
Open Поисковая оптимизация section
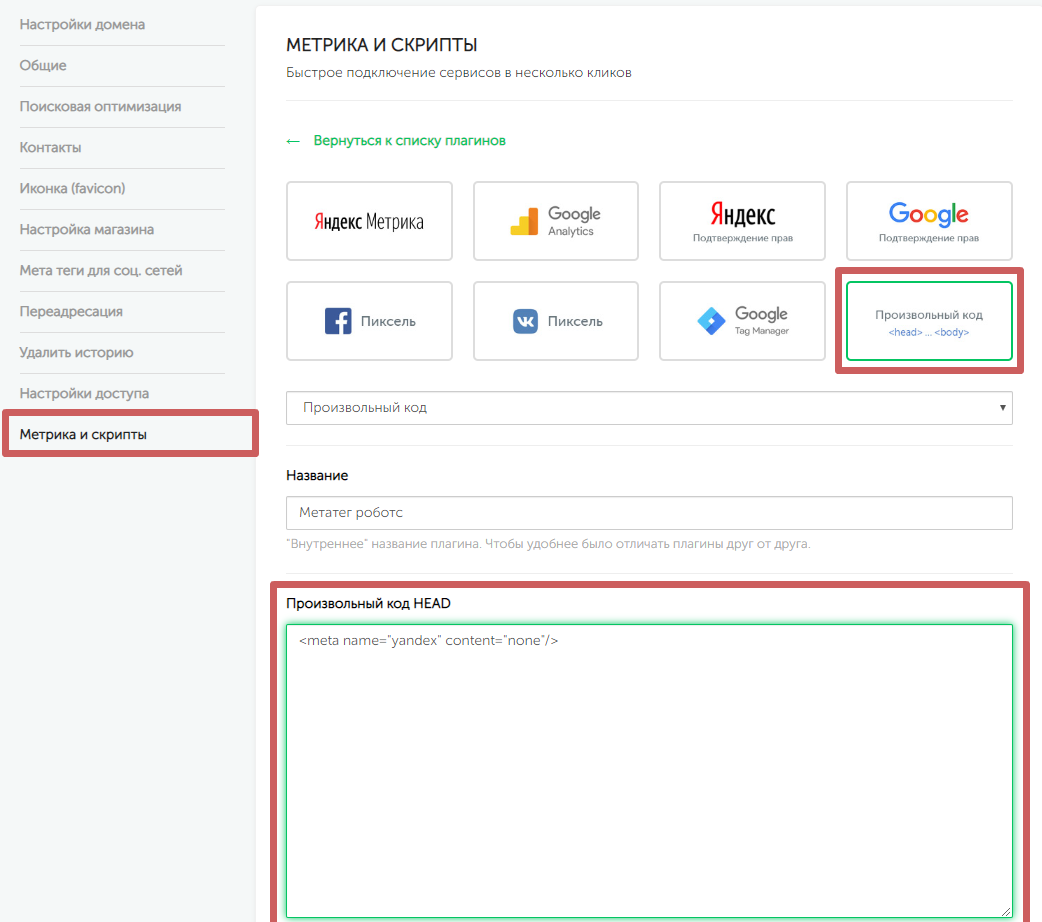[x=100, y=106]
